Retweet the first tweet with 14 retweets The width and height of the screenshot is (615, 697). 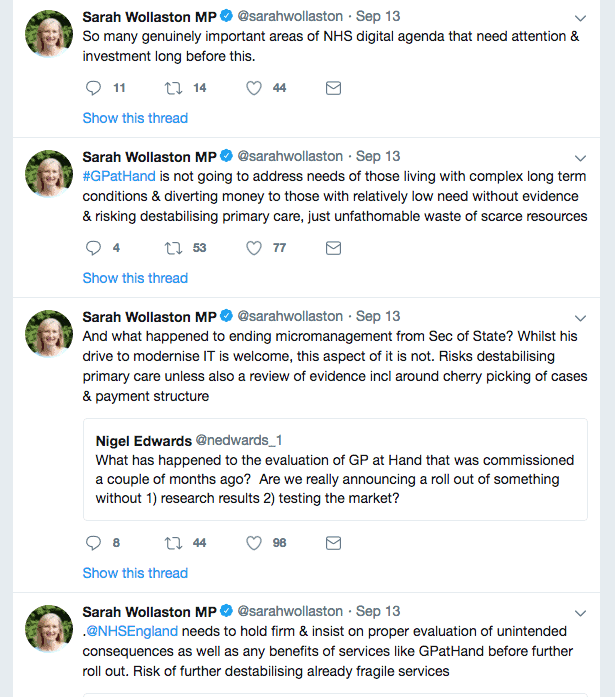click(x=173, y=88)
